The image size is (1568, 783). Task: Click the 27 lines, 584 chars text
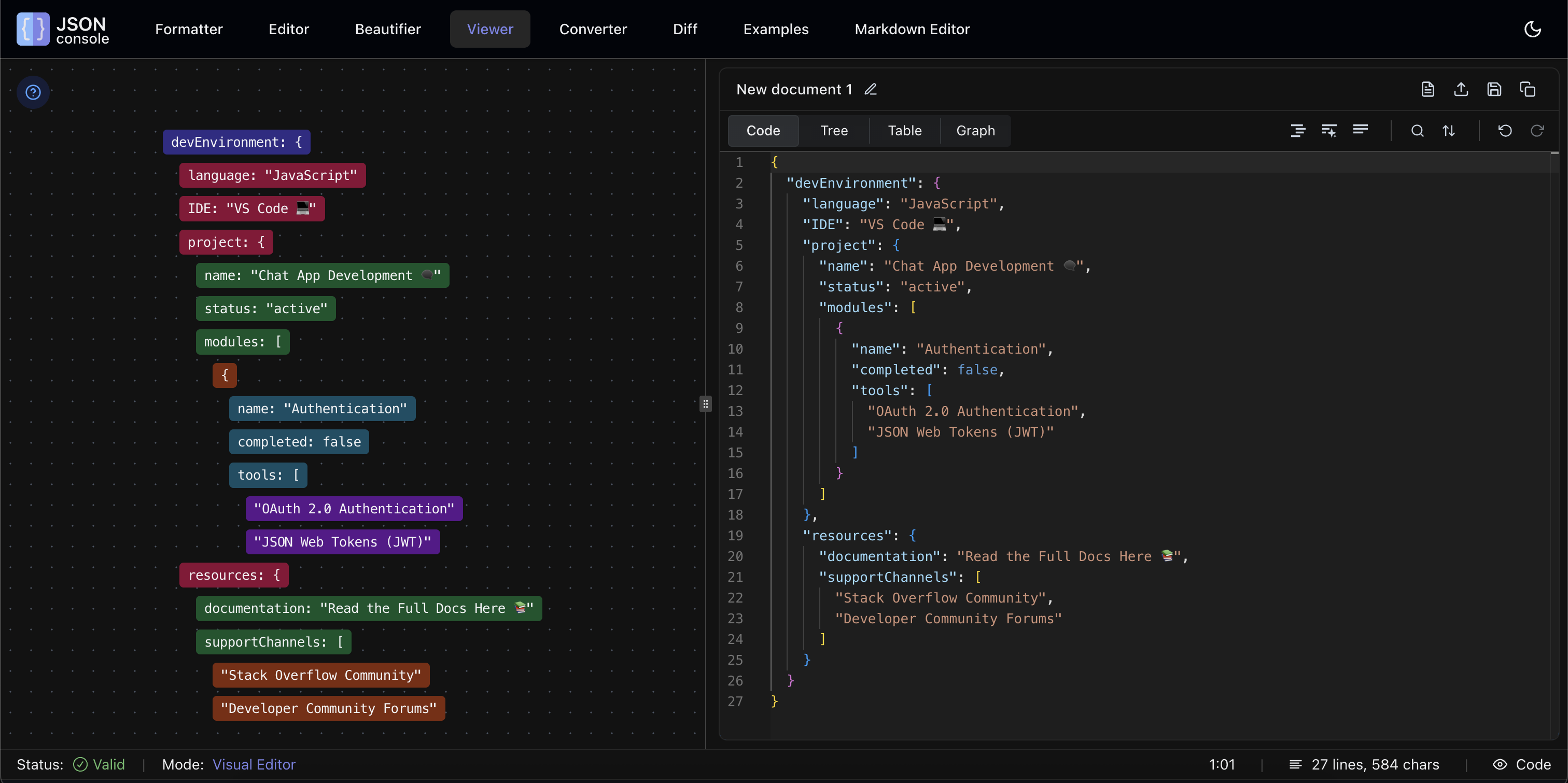pos(1375,764)
